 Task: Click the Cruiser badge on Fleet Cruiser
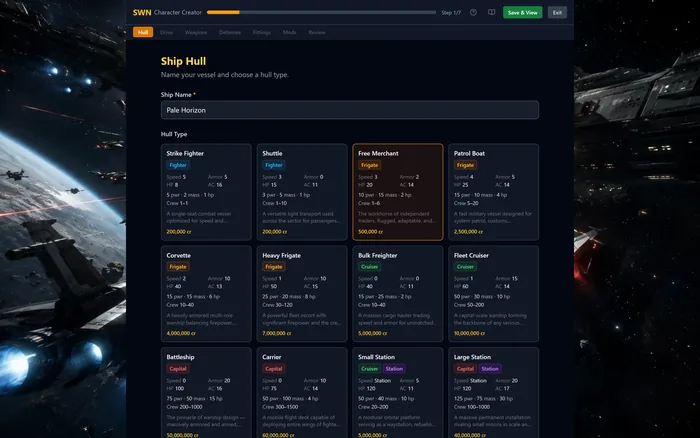(x=465, y=267)
